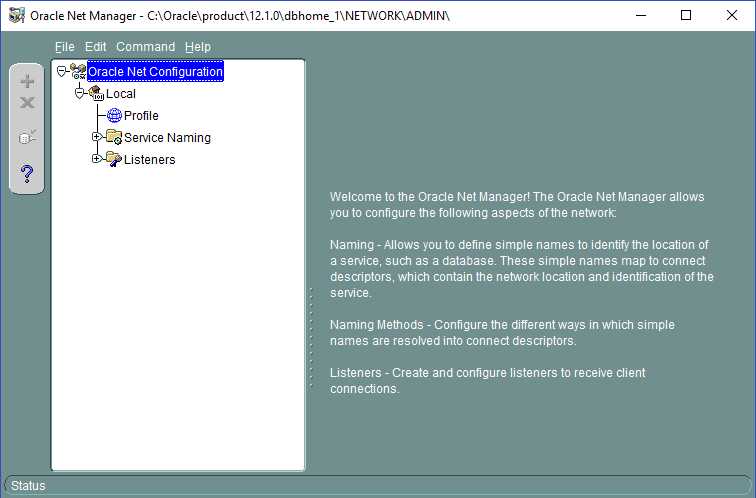
Task: Click the Local node icon
Action: coord(96,93)
